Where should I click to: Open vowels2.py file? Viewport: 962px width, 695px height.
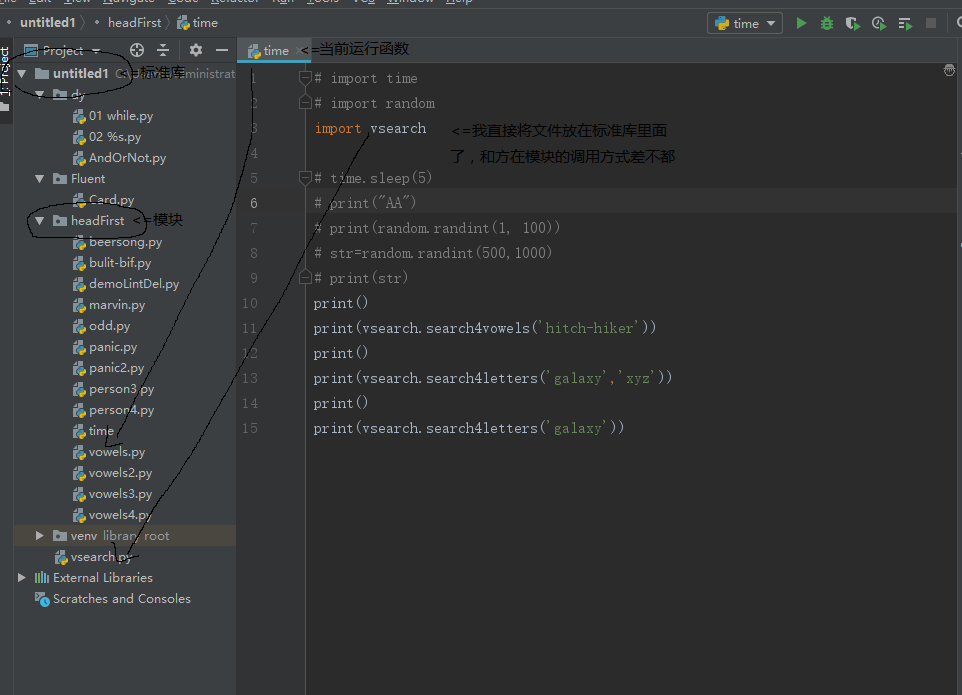pos(112,473)
